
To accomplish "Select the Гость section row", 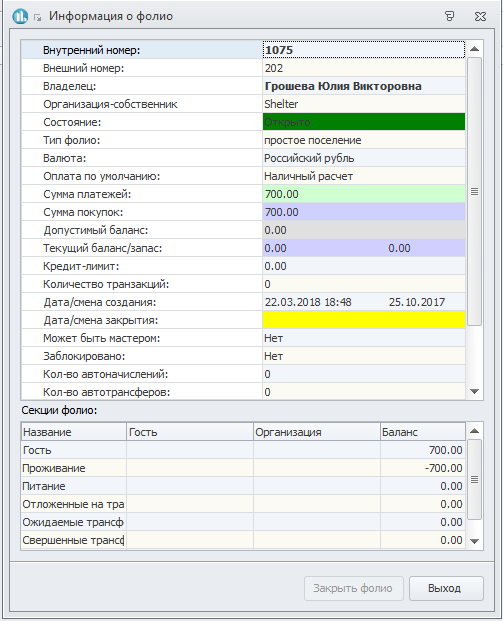I will tap(243, 450).
